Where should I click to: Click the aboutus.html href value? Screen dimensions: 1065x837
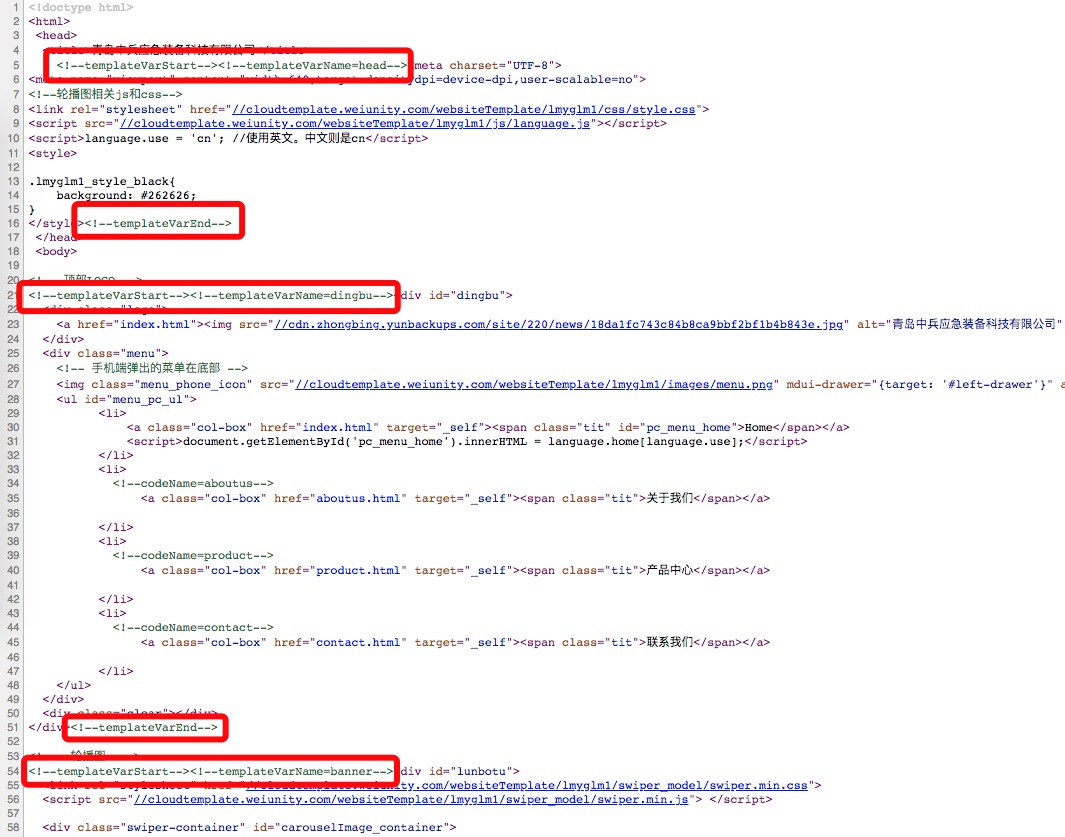click(358, 499)
